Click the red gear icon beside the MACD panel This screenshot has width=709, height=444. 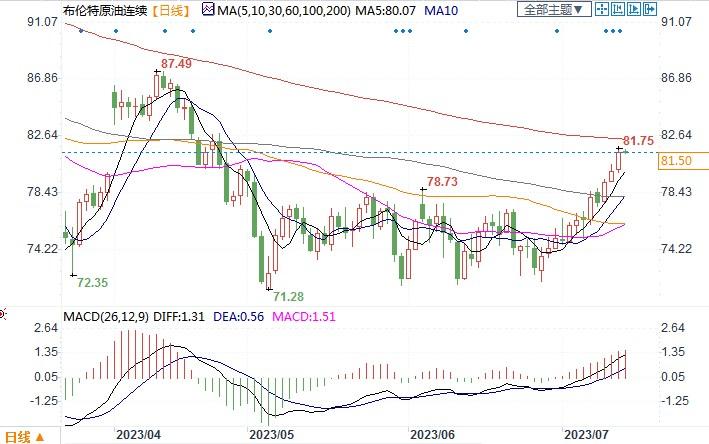point(2,313)
